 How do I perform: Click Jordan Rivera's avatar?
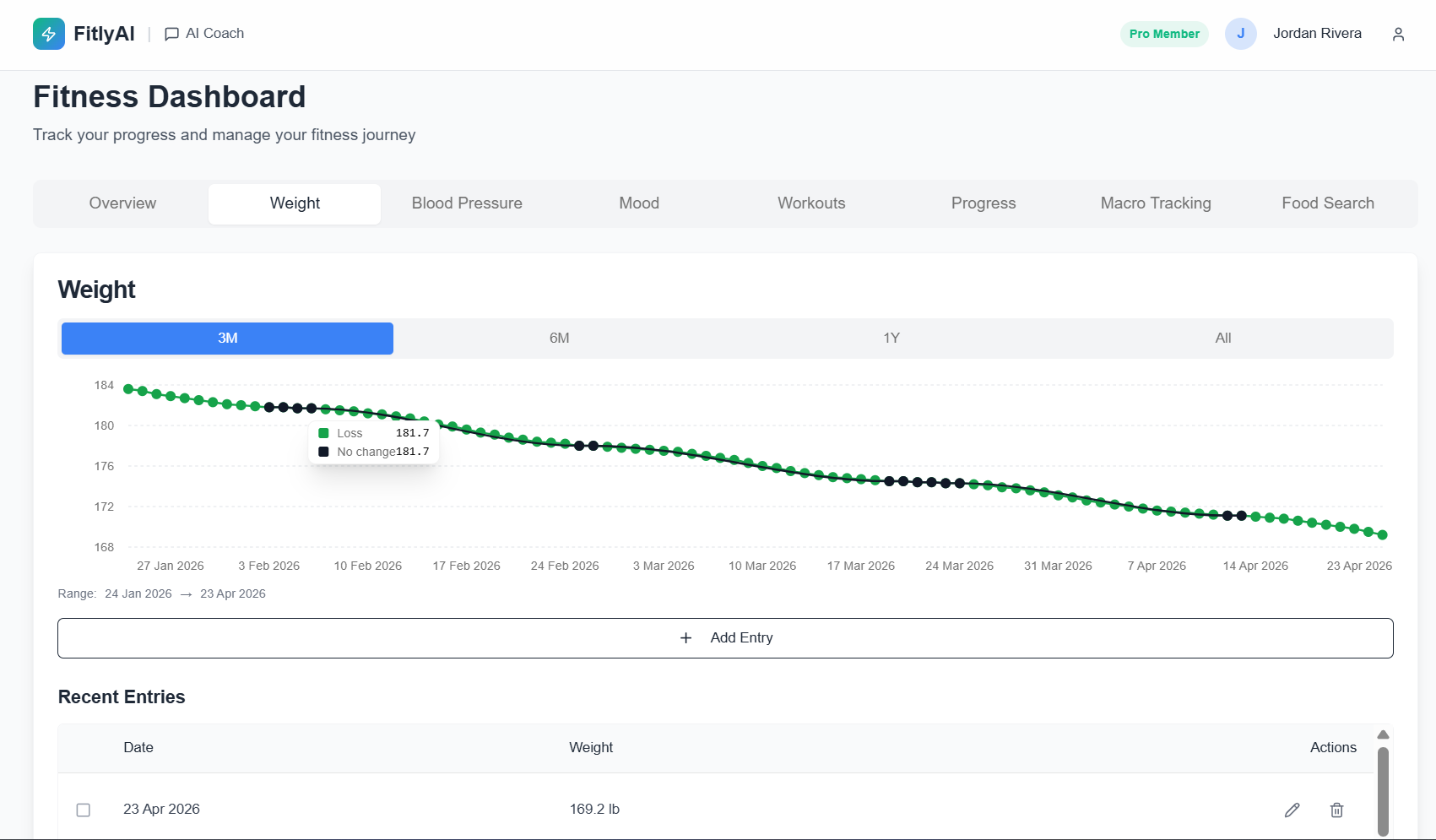click(1241, 34)
